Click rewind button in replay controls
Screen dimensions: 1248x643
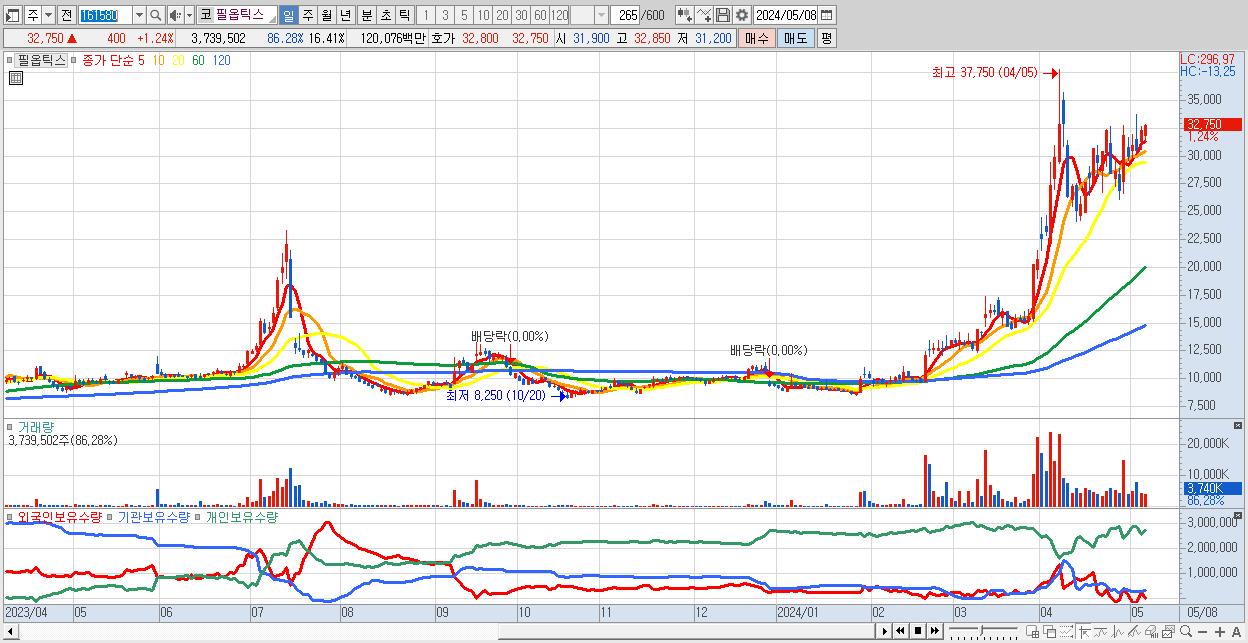[900, 631]
